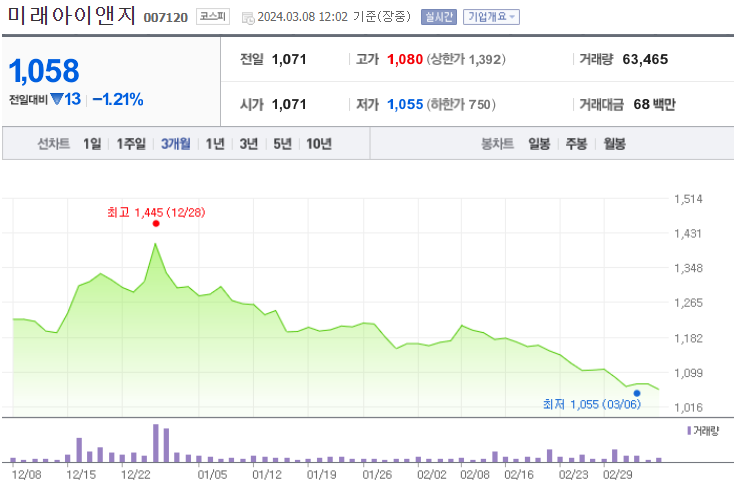Click the clock icon beside the date
This screenshot has width=734, height=503.
point(248,18)
